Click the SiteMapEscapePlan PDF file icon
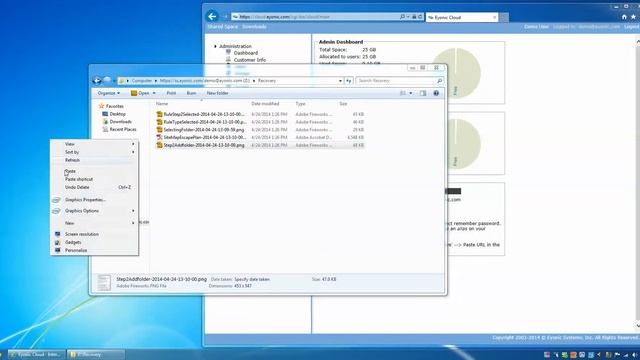This screenshot has width=640, height=360. coord(160,138)
